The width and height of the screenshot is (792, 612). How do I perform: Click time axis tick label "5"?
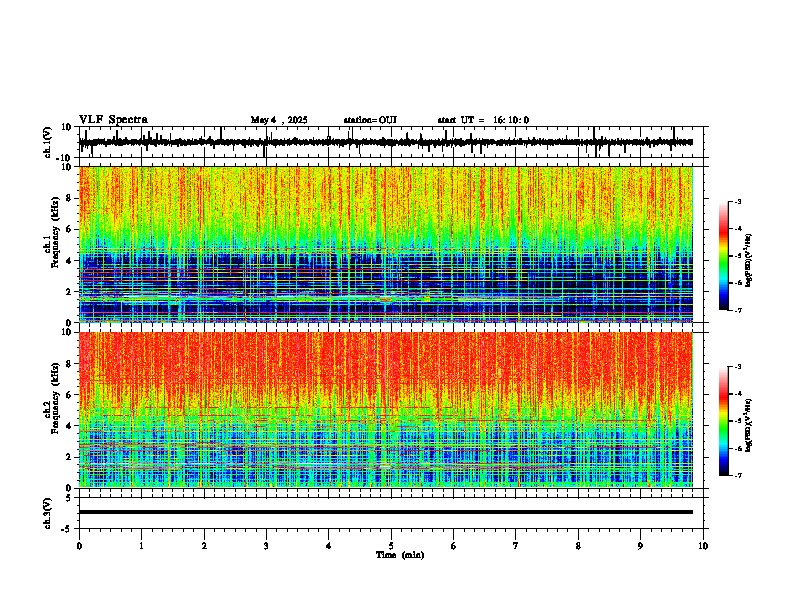[391, 546]
